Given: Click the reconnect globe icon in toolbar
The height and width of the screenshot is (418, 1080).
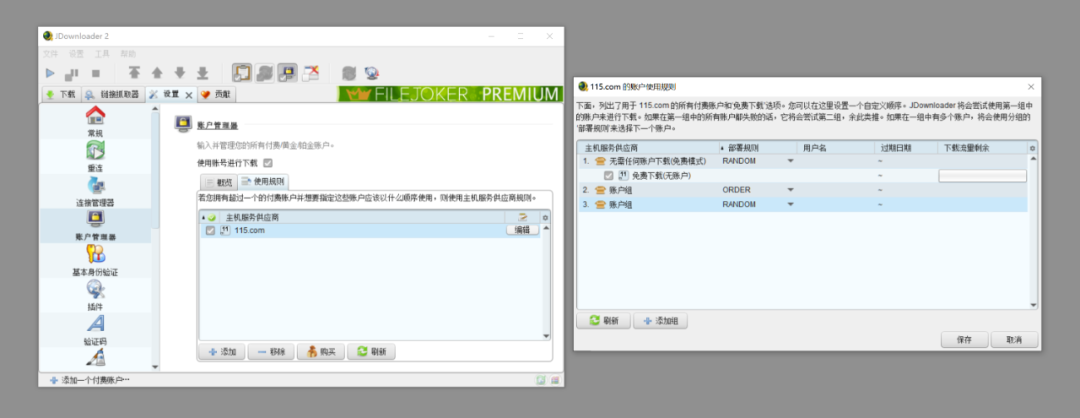Looking at the screenshot, I should pos(373,73).
